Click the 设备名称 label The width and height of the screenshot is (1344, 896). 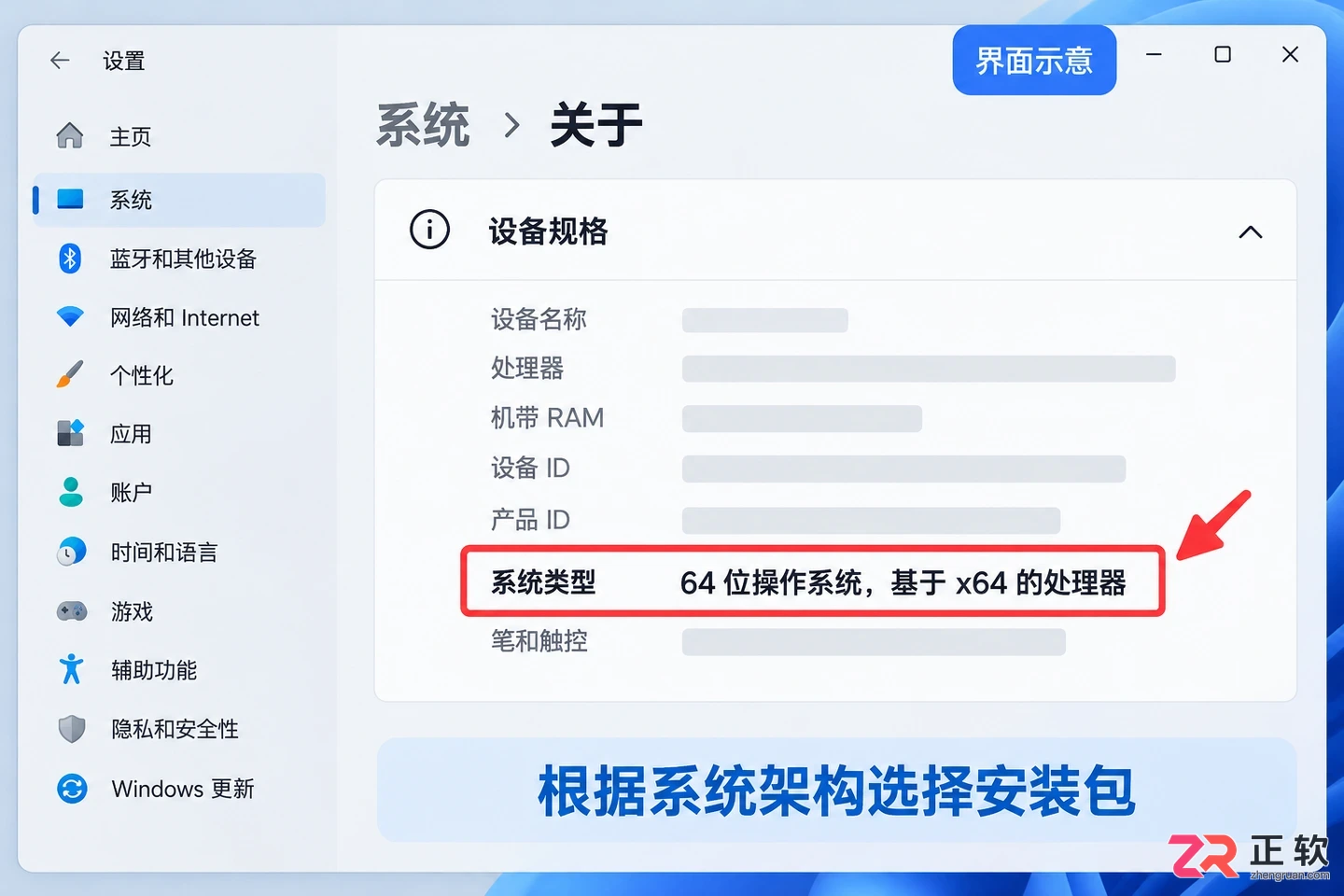point(539,319)
